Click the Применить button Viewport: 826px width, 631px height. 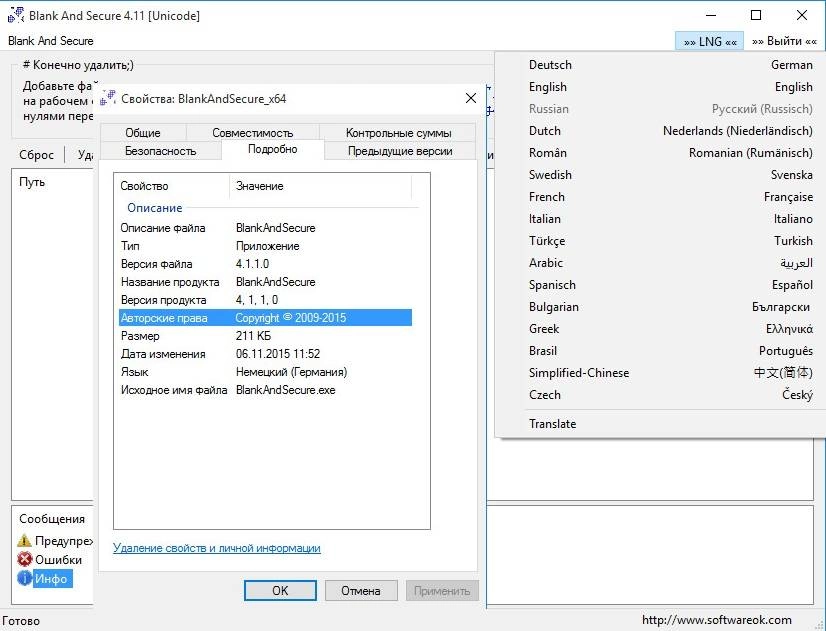click(441, 590)
